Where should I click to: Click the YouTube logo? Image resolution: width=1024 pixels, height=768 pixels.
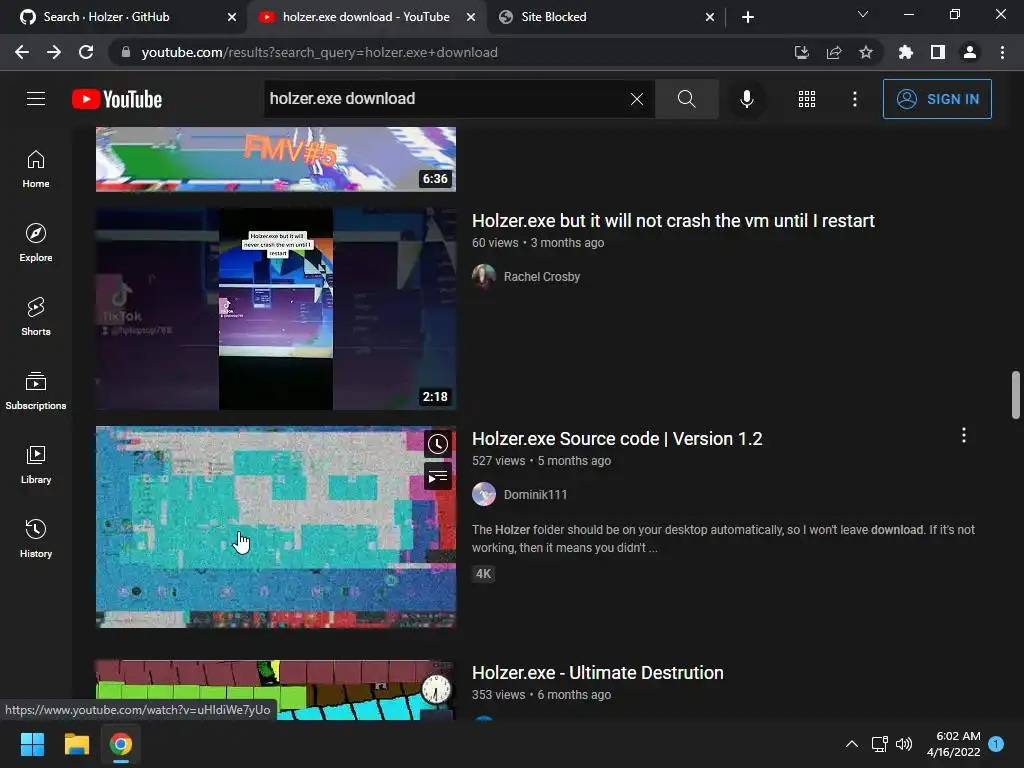[x=117, y=99]
